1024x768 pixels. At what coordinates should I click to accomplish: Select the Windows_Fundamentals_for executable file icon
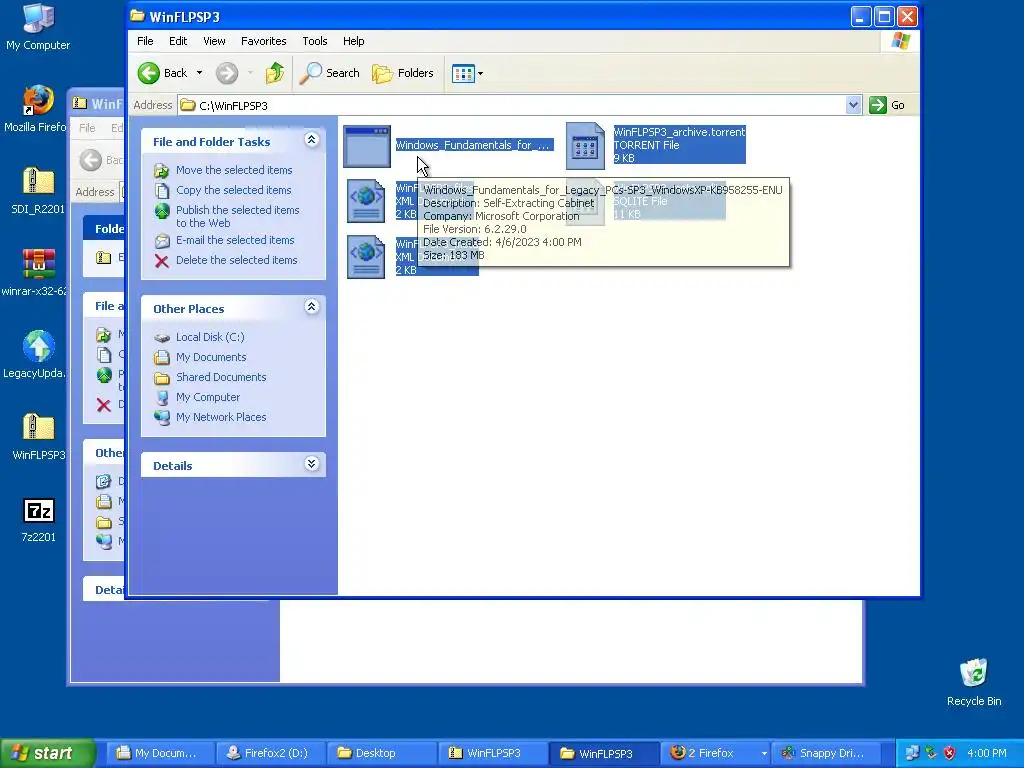[367, 146]
